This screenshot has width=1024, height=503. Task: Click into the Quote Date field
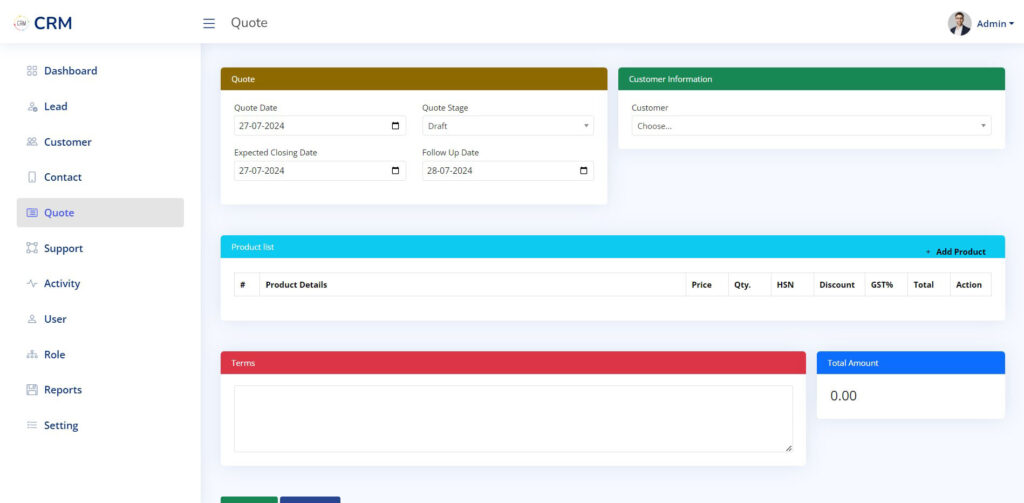(x=320, y=126)
